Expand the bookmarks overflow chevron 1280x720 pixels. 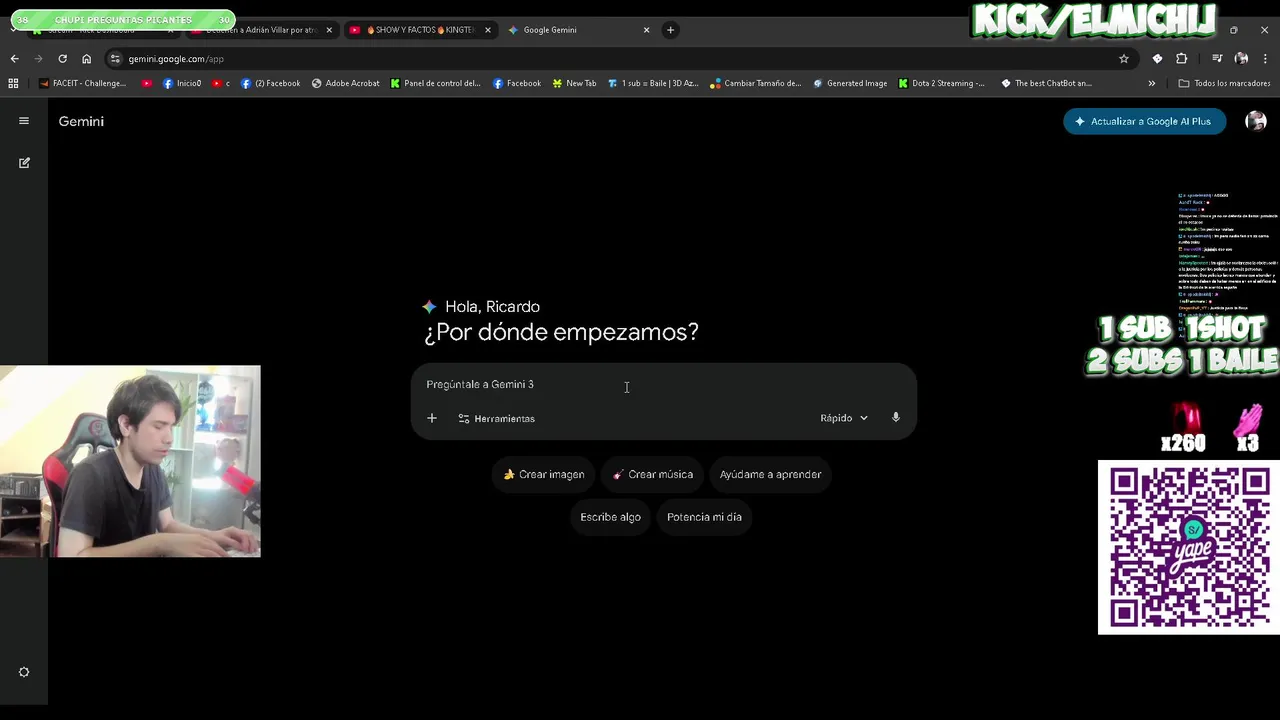(x=1152, y=83)
